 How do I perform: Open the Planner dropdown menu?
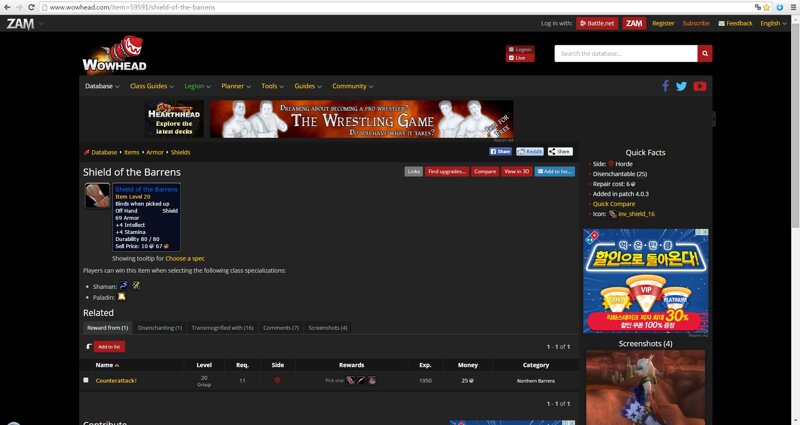pyautogui.click(x=236, y=86)
